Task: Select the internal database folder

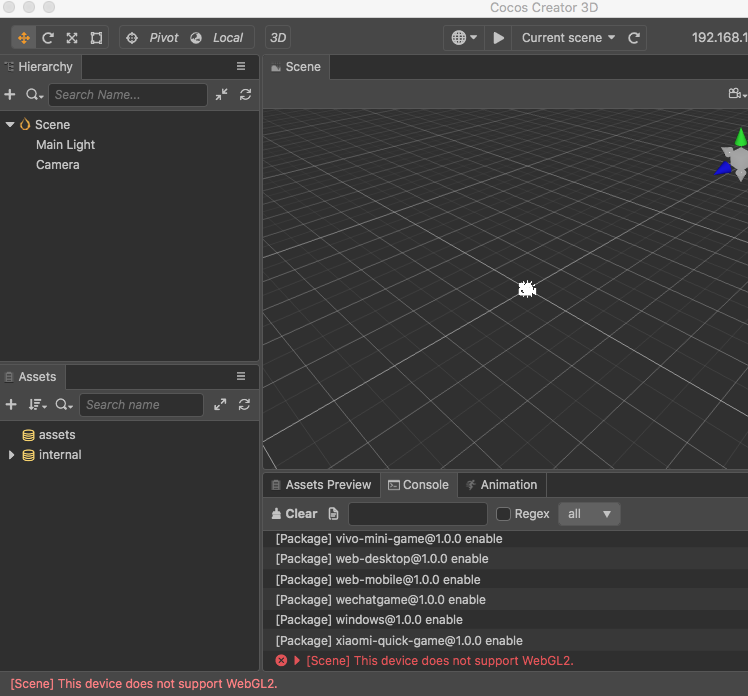Action: (60, 455)
